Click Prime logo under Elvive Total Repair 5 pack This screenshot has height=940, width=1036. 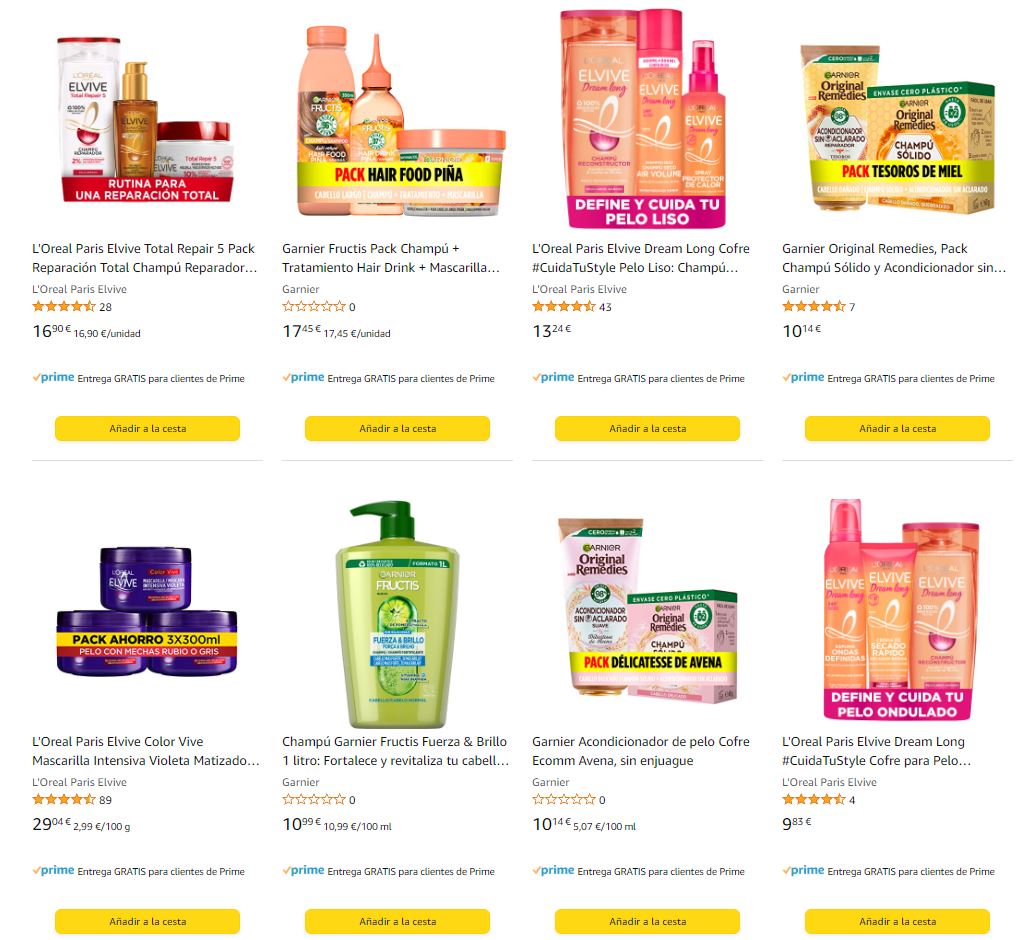[54, 378]
